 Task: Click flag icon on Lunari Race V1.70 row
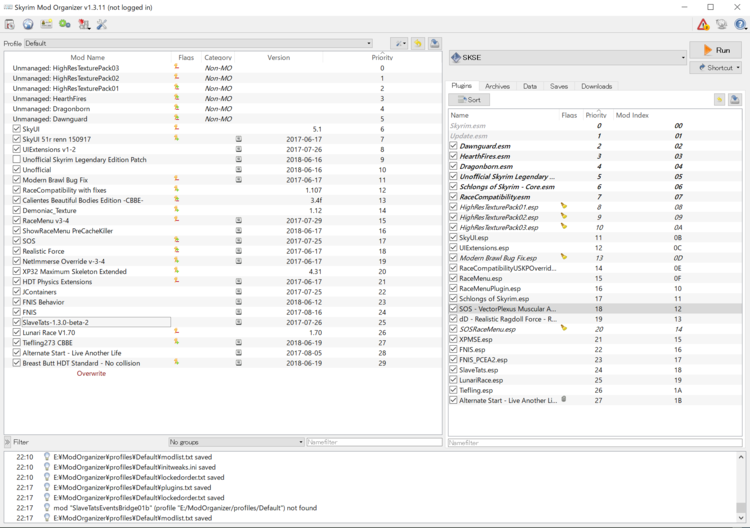176,332
